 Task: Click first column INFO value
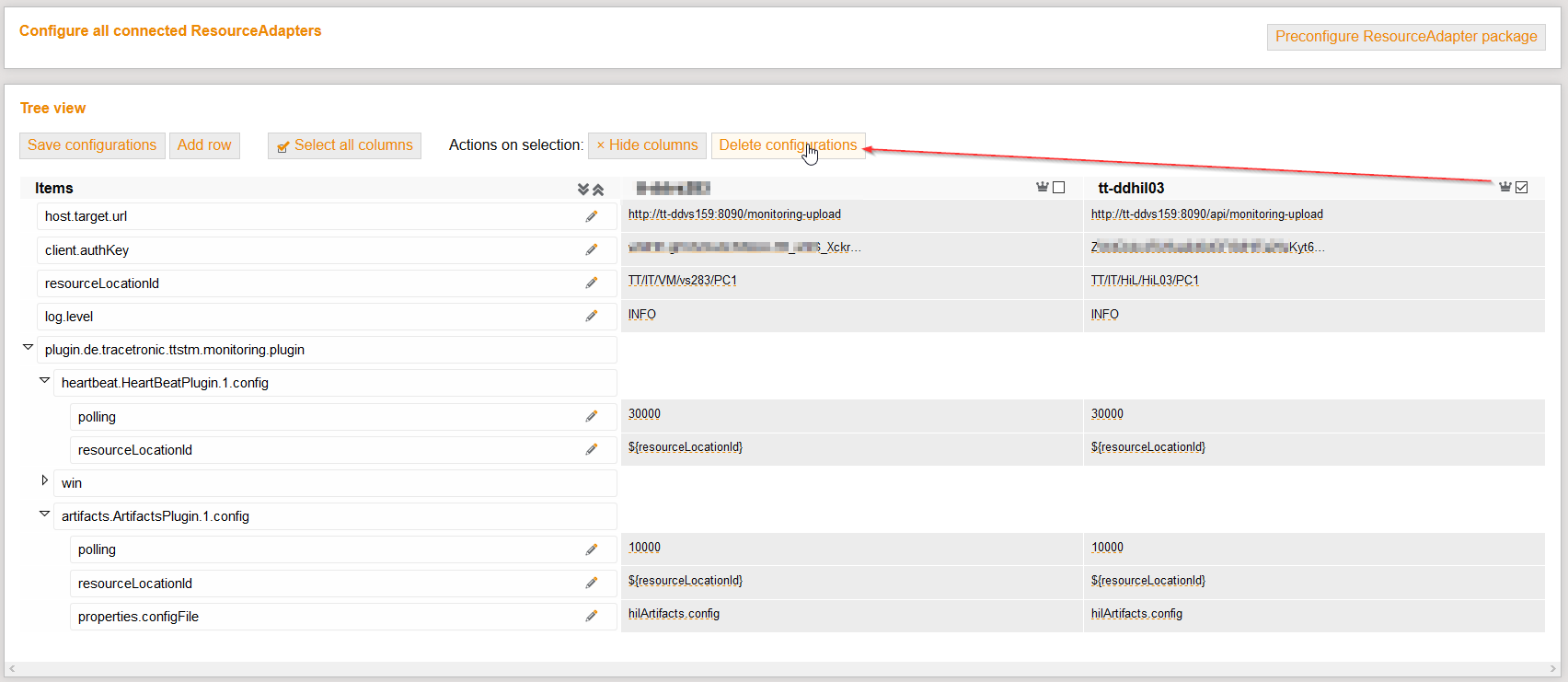click(642, 315)
